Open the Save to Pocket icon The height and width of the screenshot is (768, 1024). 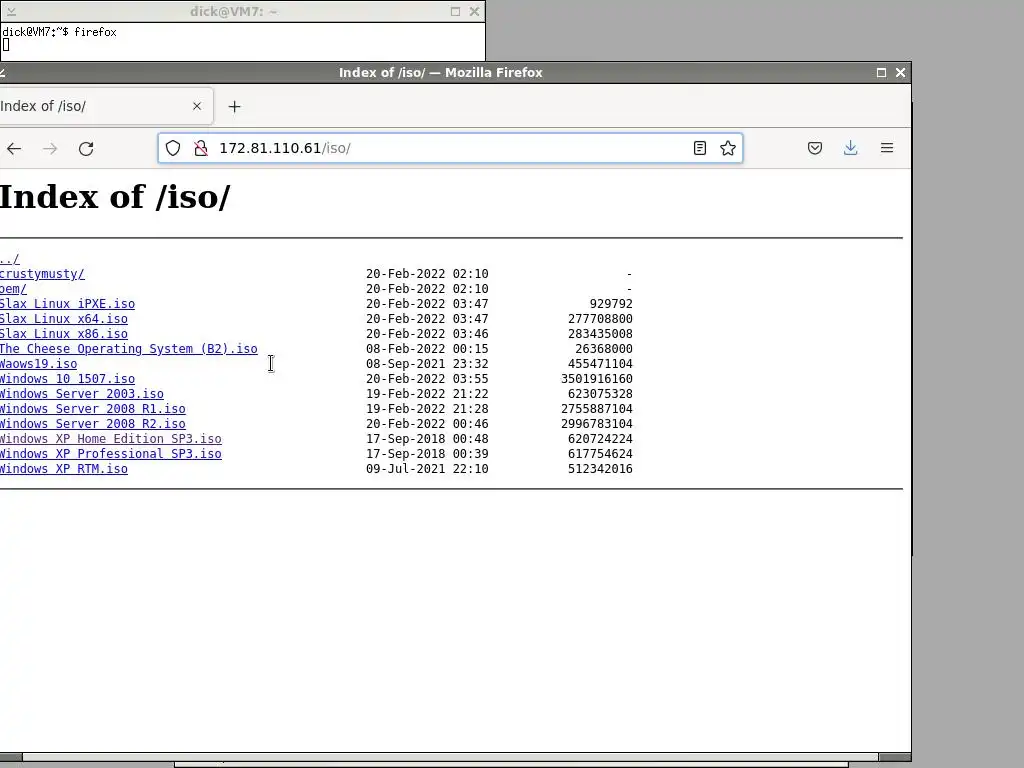814,148
